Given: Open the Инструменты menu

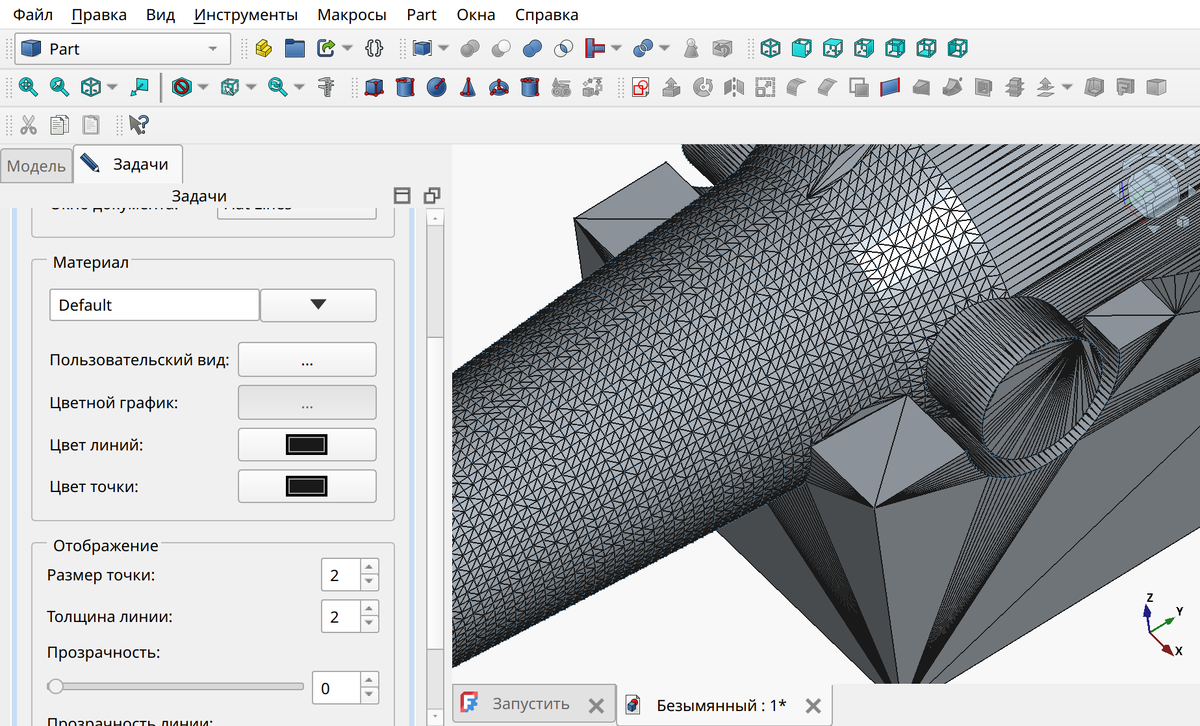Looking at the screenshot, I should click(x=246, y=15).
